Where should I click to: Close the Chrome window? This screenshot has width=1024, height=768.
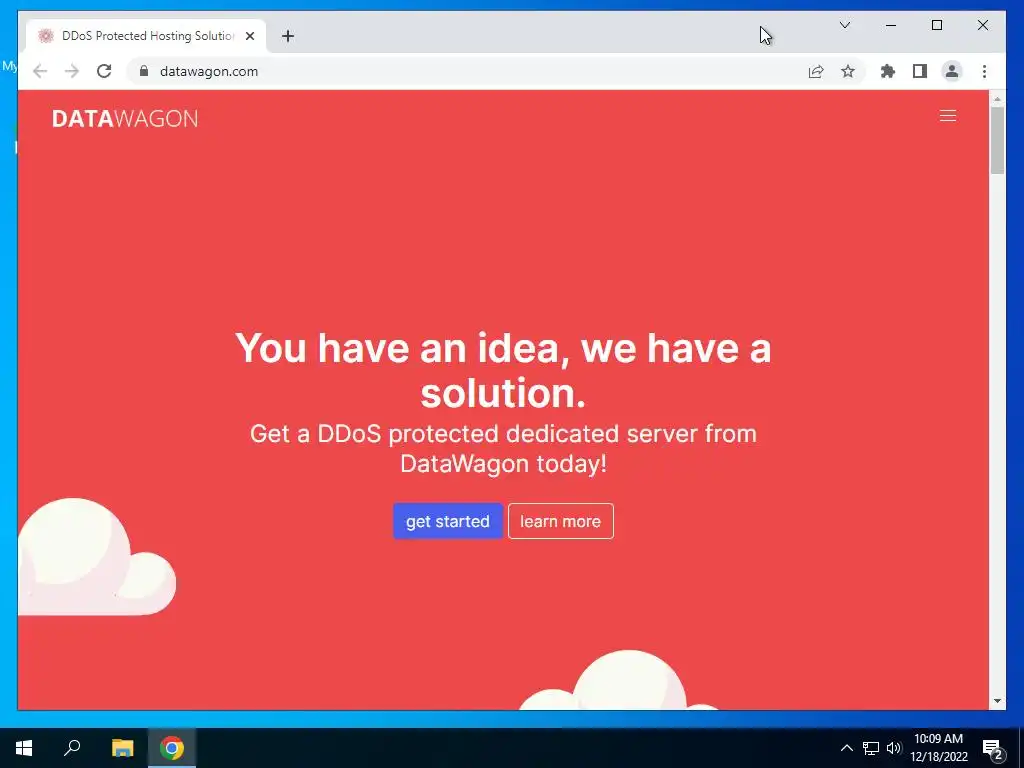click(x=982, y=25)
